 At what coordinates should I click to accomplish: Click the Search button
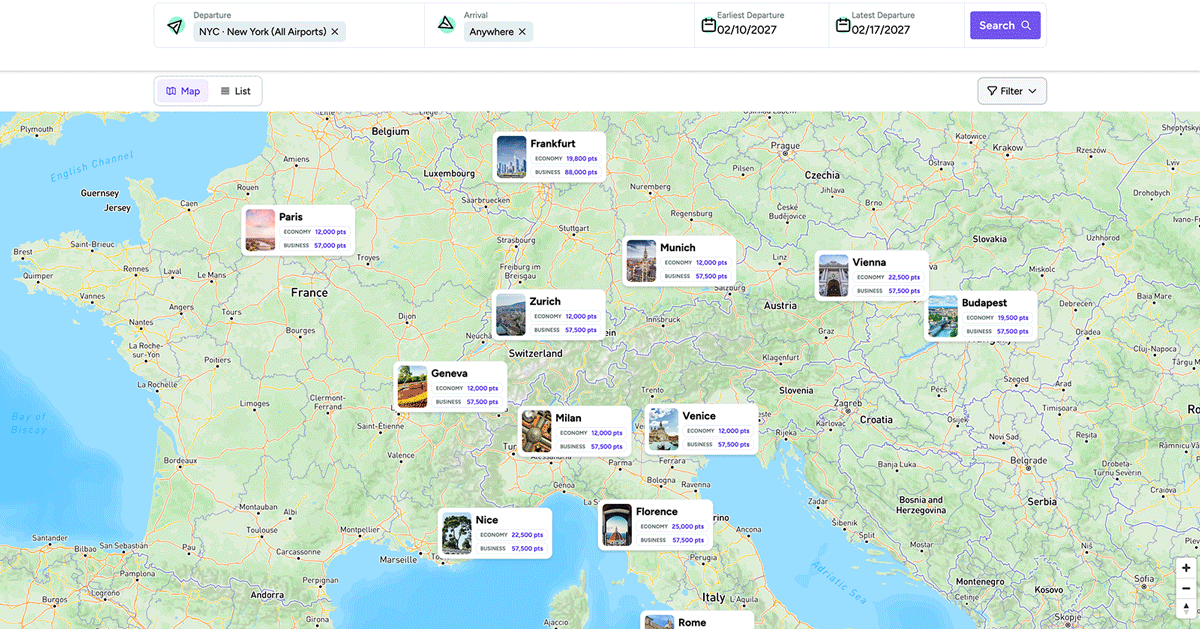(x=1005, y=25)
